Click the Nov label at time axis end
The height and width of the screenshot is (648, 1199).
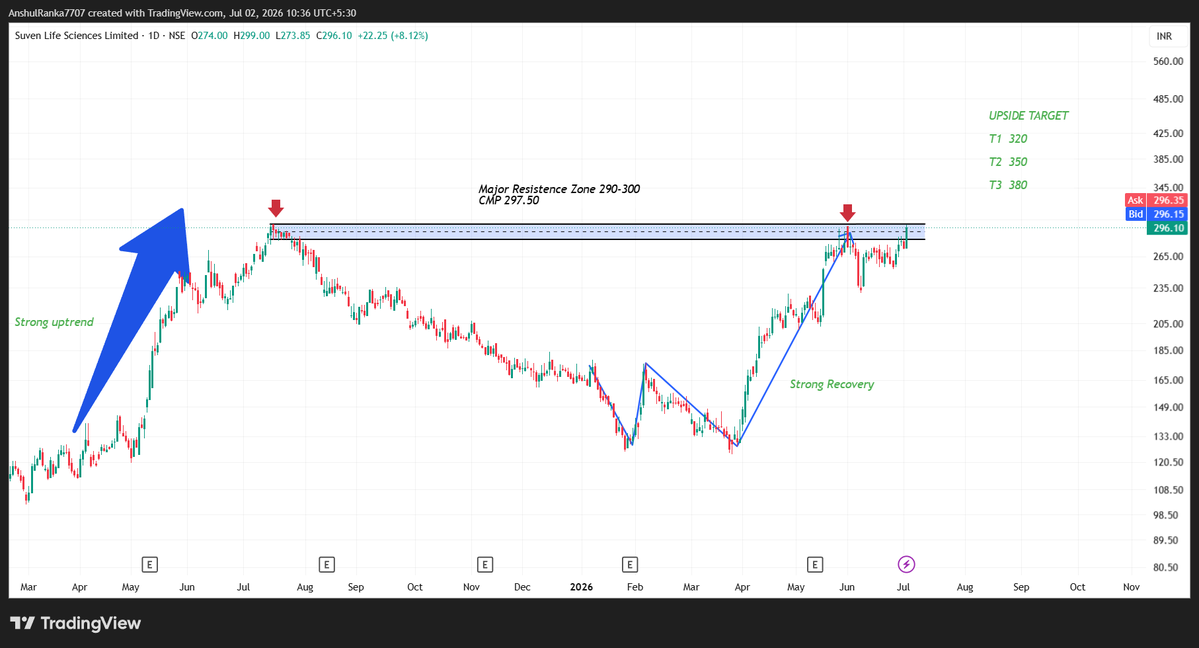point(1131,587)
